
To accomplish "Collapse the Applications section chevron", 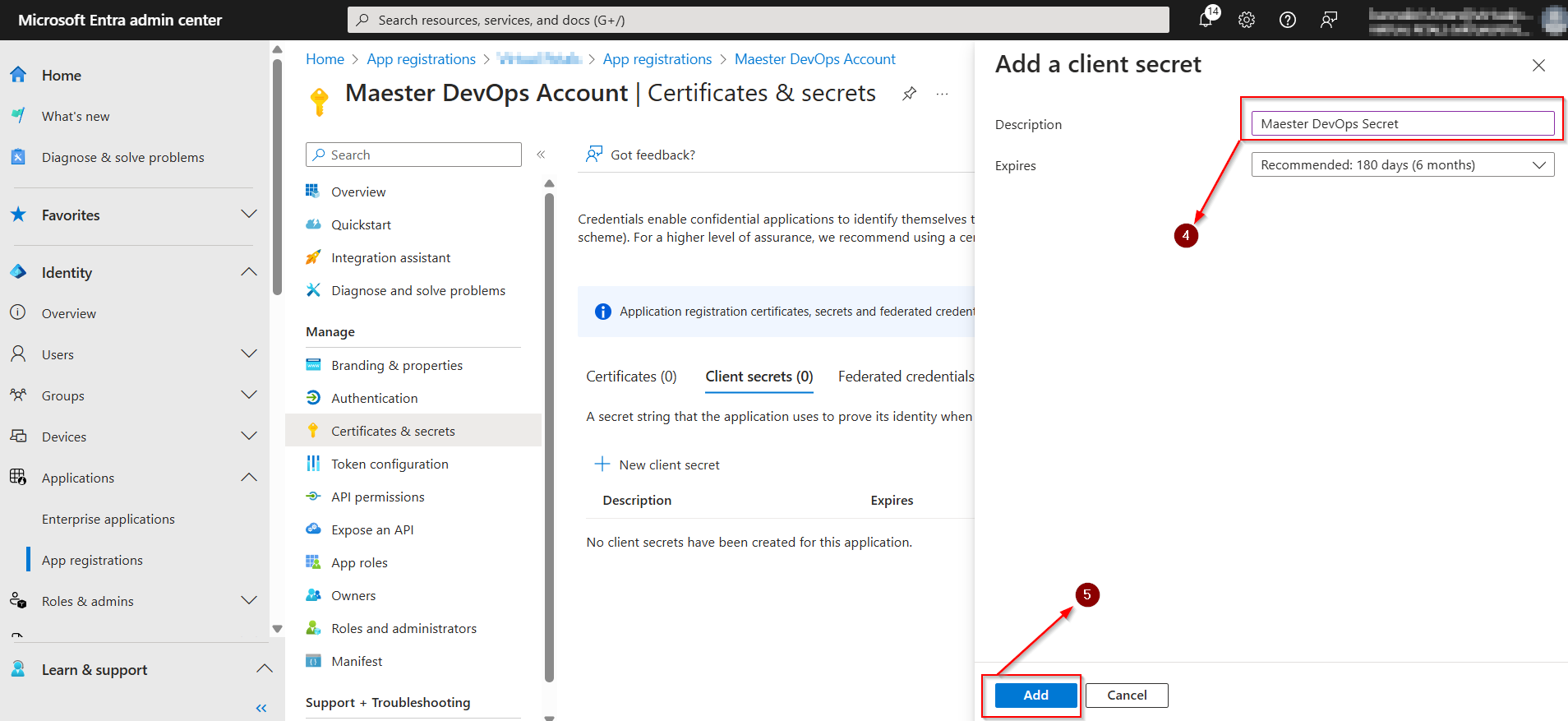I will [249, 478].
